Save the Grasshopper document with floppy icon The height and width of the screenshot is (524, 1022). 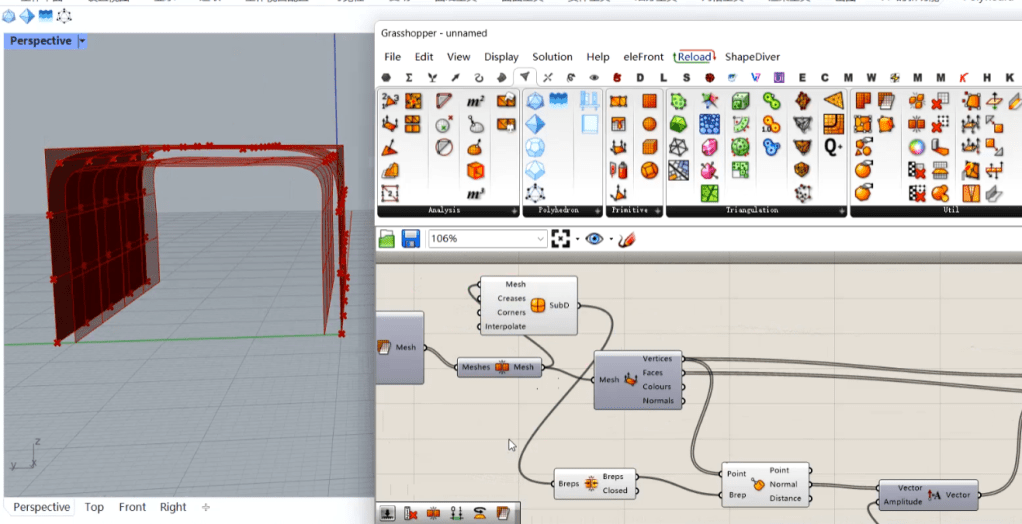(410, 239)
